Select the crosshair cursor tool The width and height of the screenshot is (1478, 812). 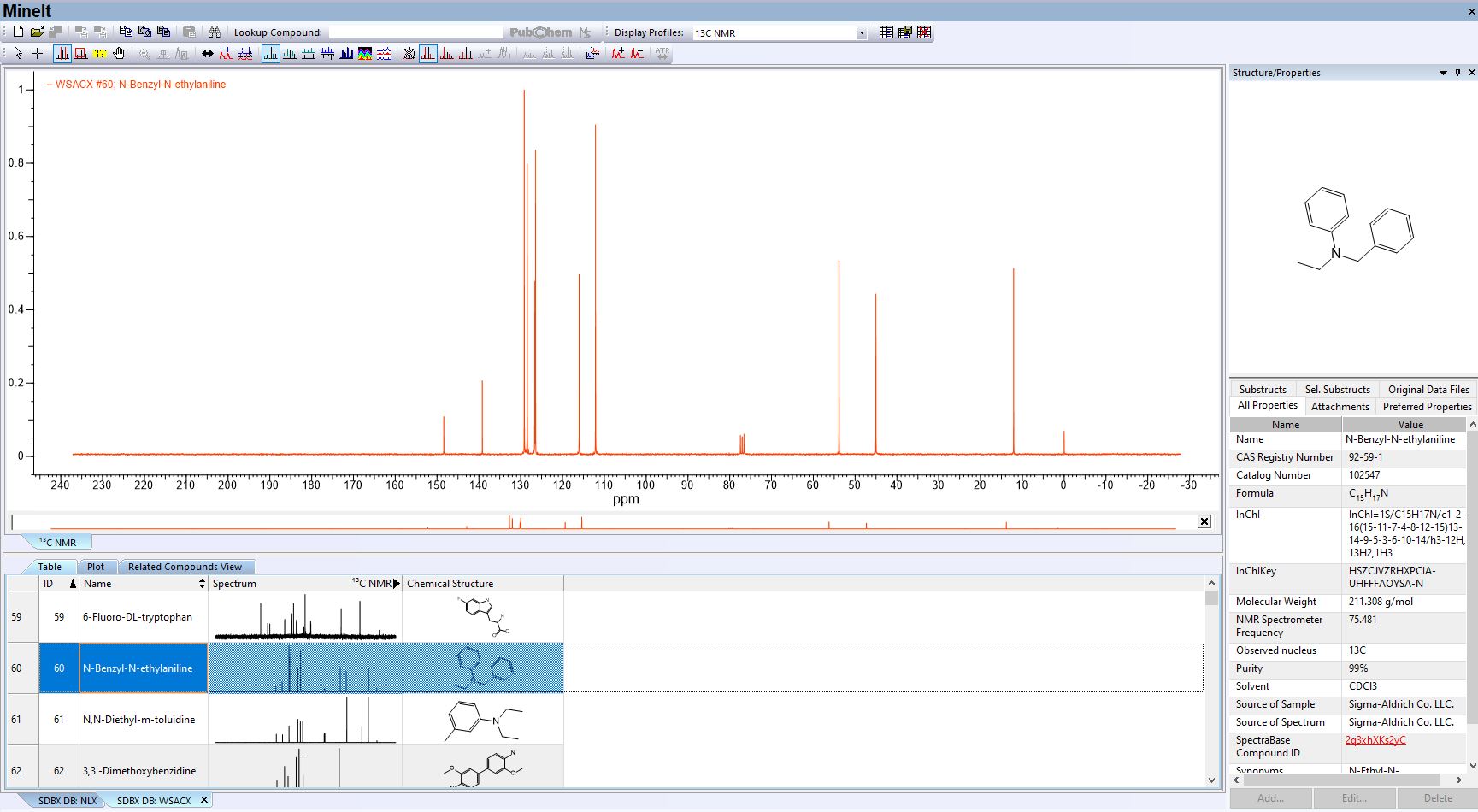[x=37, y=54]
